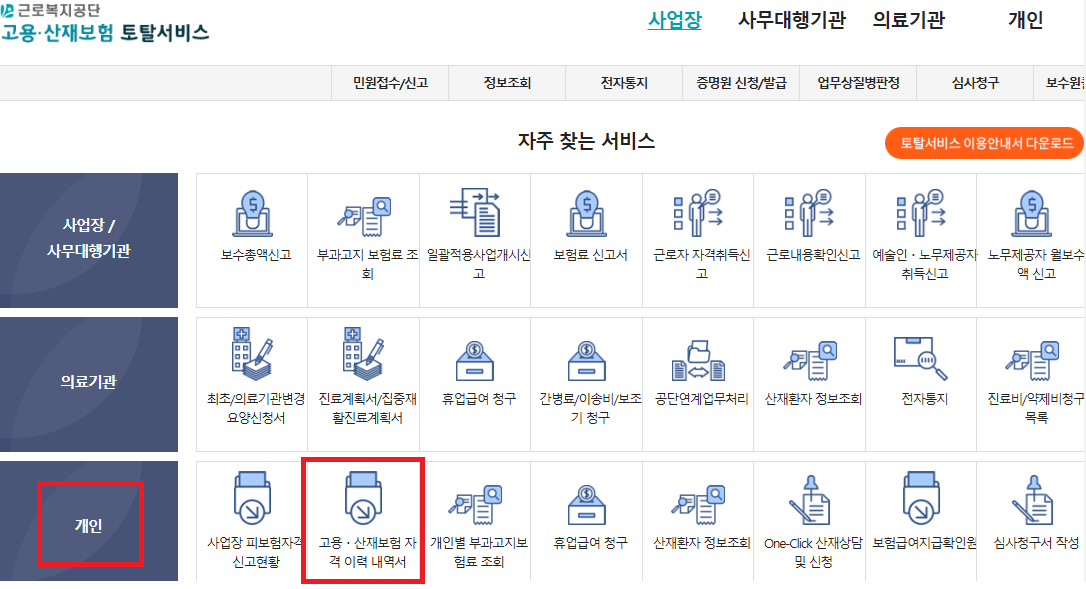Open the 업무상질병판정 menu

coord(858,83)
